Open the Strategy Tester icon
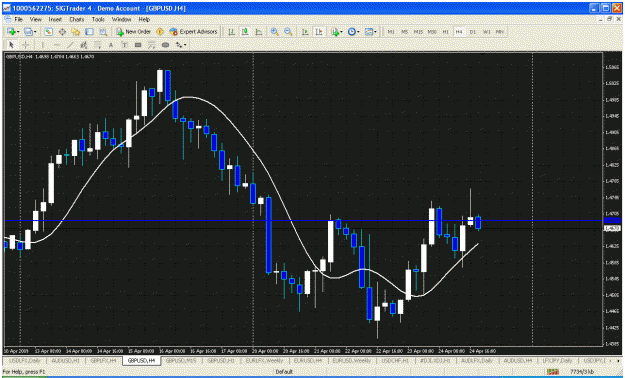The height and width of the screenshot is (378, 625). [x=103, y=32]
